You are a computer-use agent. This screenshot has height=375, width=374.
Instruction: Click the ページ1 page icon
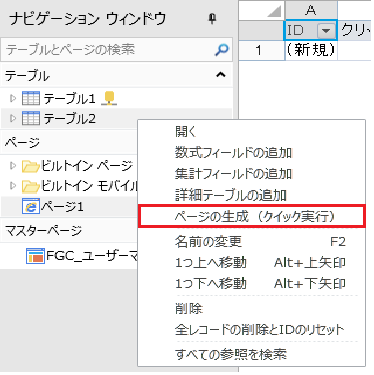pos(31,207)
